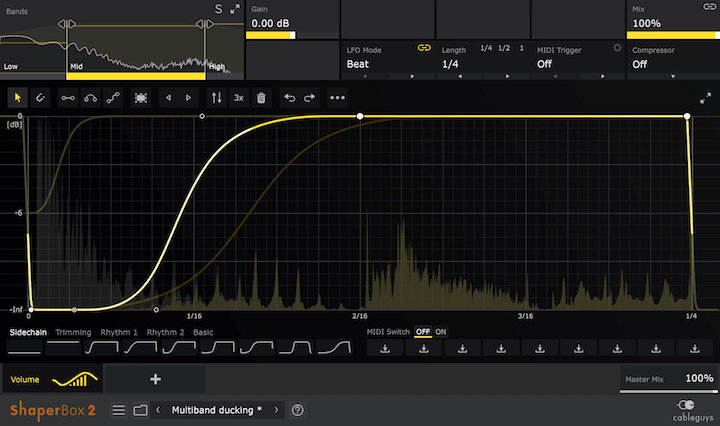Open the hamburger main menu
Screen dimensions: 720x426
(x=119, y=410)
